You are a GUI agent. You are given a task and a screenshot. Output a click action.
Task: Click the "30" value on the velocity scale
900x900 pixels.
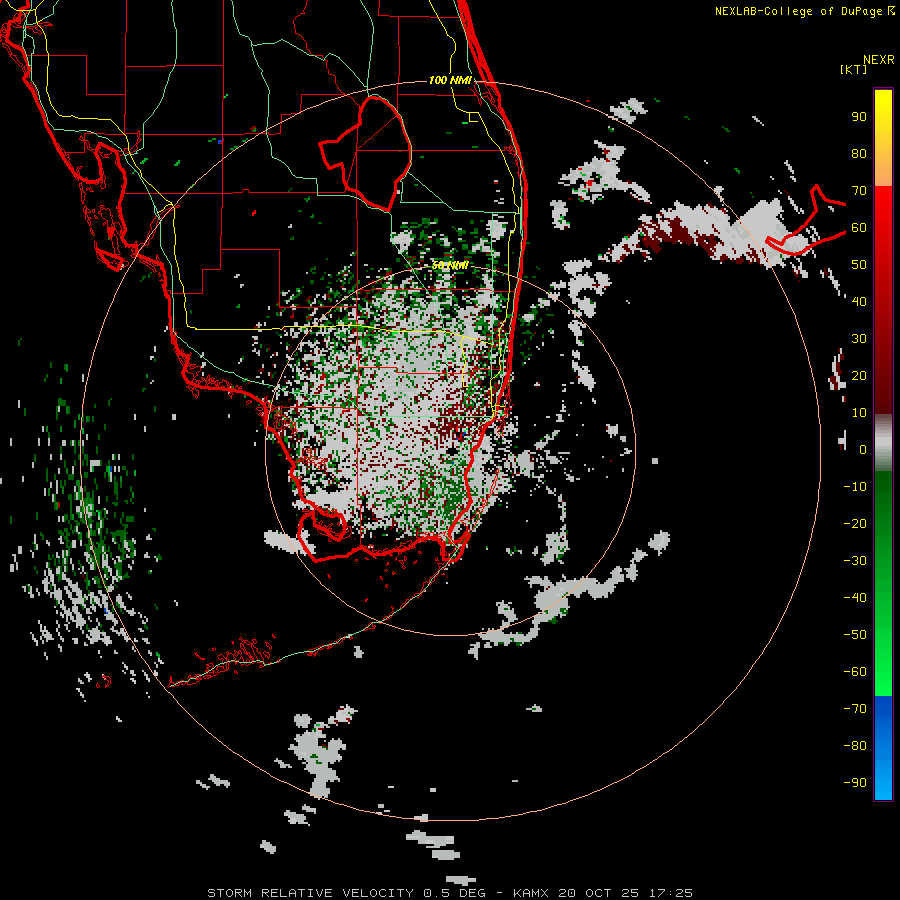point(859,339)
